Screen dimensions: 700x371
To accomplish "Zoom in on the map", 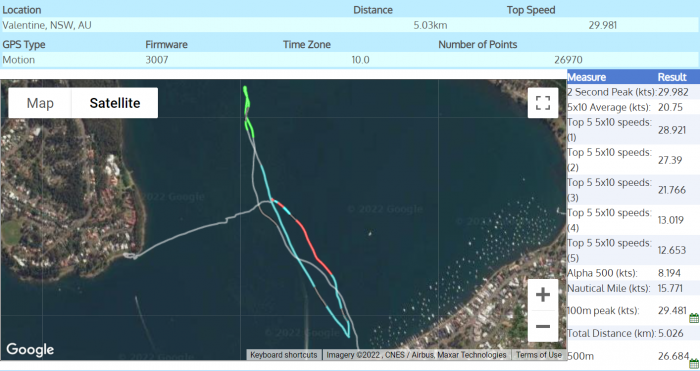I will click(542, 295).
